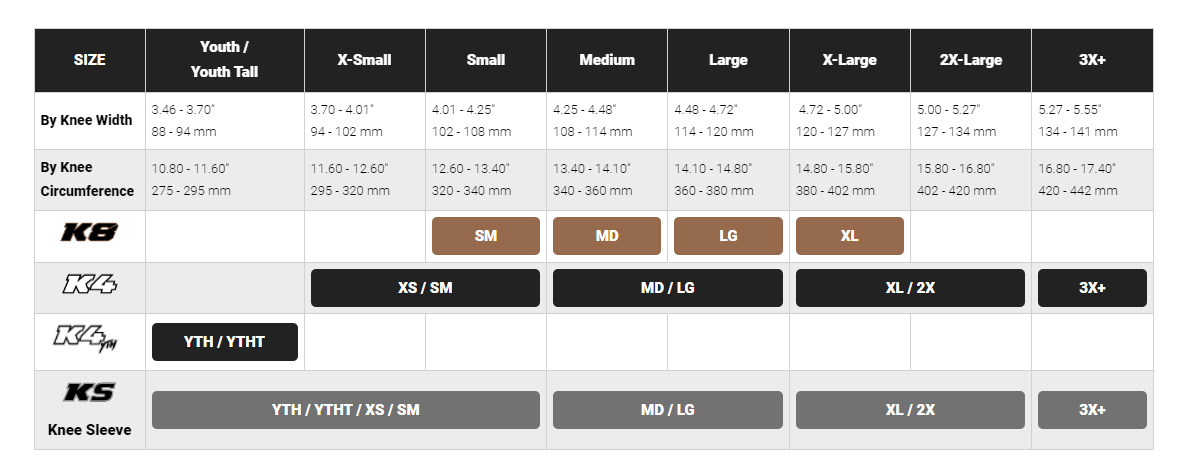Choose the black K4 MD / LG button

(x=667, y=288)
